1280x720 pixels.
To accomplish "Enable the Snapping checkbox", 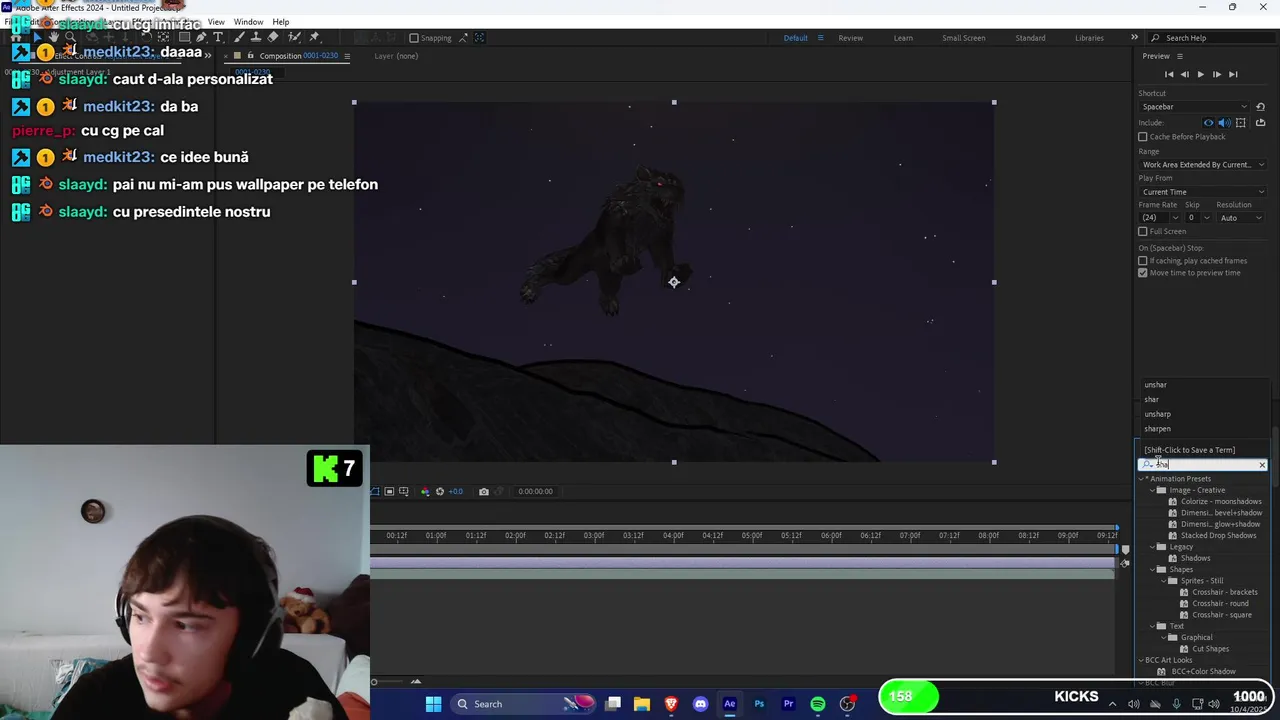I will click(414, 38).
